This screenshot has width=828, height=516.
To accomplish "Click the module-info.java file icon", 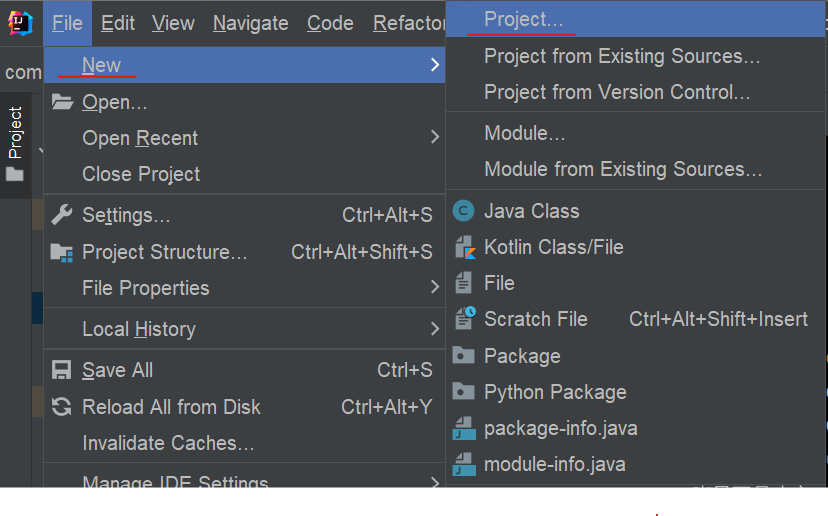I will tap(463, 464).
